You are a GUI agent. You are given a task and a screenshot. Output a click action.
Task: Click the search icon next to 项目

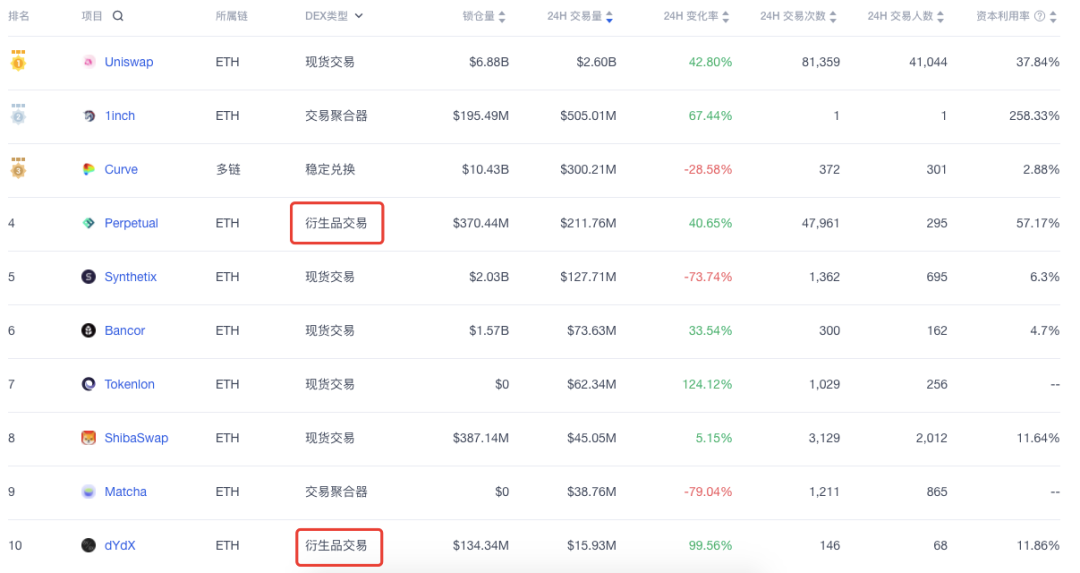point(118,16)
